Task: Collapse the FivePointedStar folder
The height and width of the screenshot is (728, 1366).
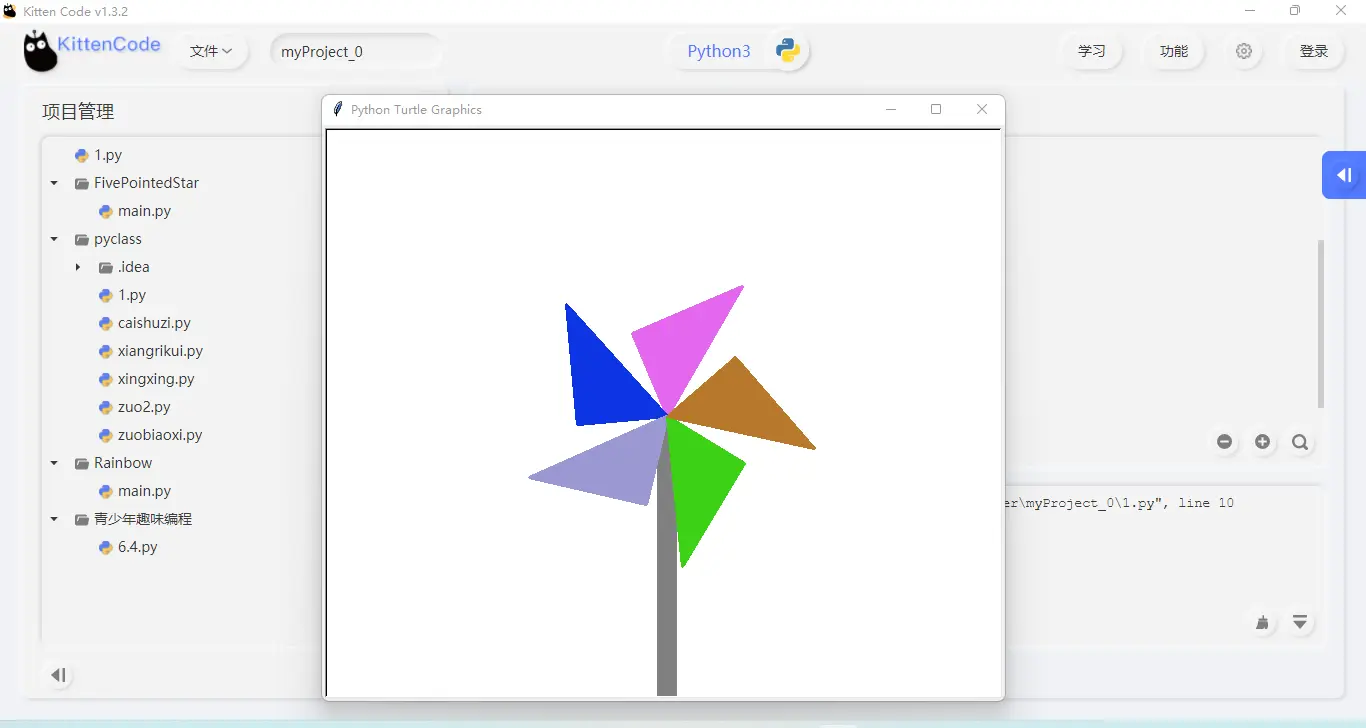Action: pos(54,183)
